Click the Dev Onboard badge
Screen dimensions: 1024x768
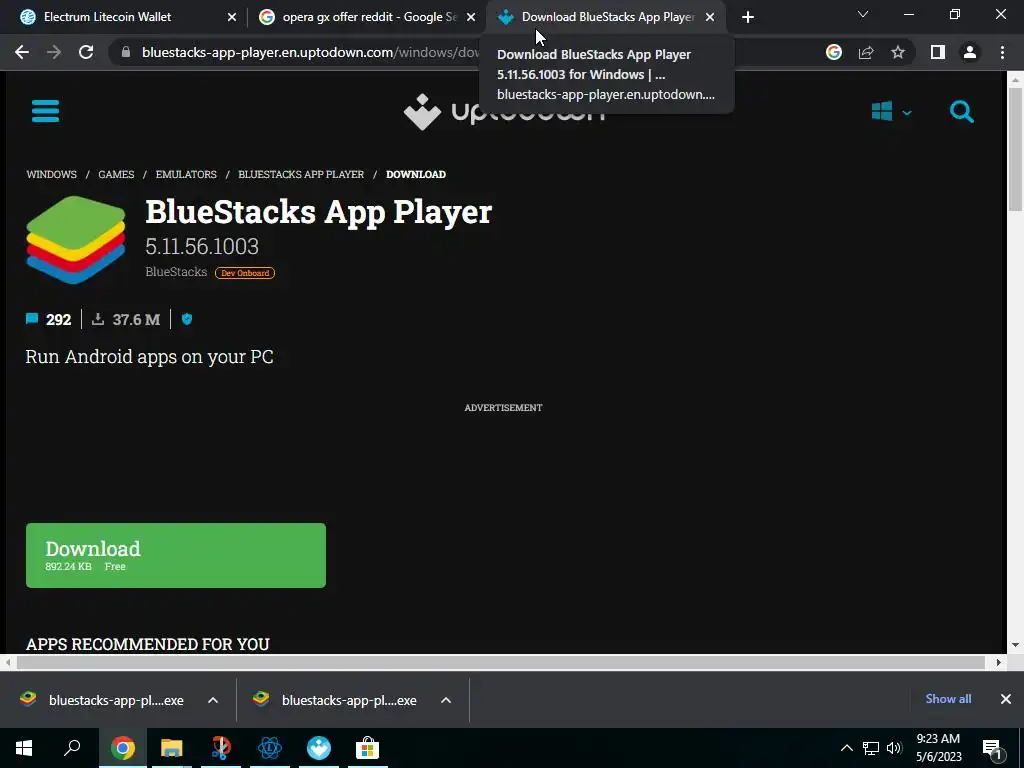245,273
